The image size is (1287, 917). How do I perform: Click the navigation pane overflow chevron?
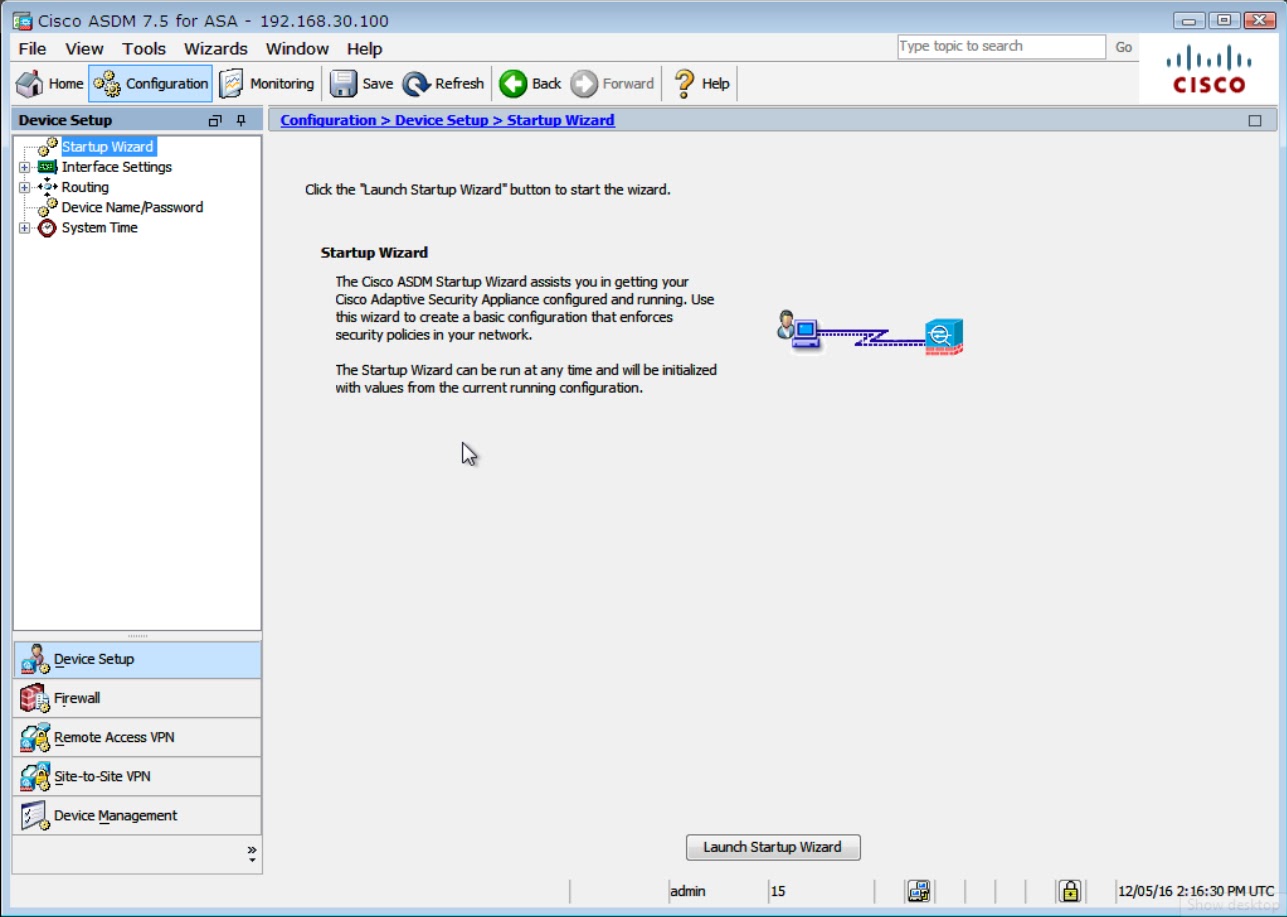click(252, 854)
